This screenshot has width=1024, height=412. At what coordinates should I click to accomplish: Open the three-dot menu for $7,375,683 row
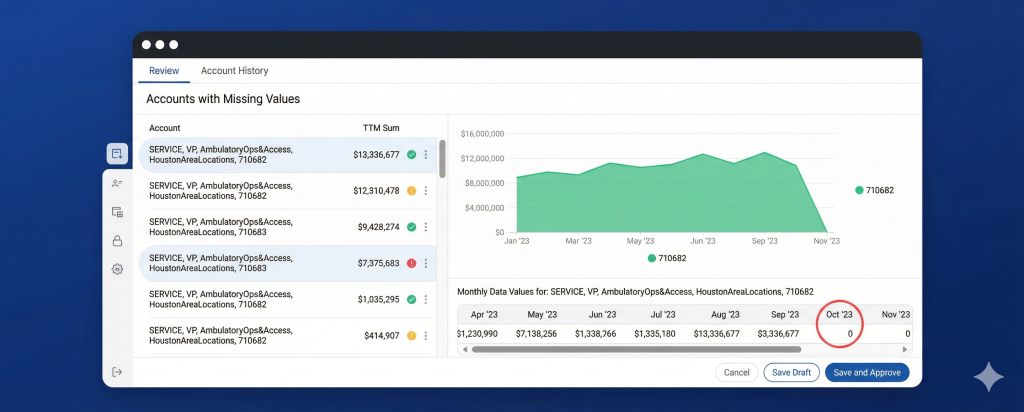click(x=426, y=263)
